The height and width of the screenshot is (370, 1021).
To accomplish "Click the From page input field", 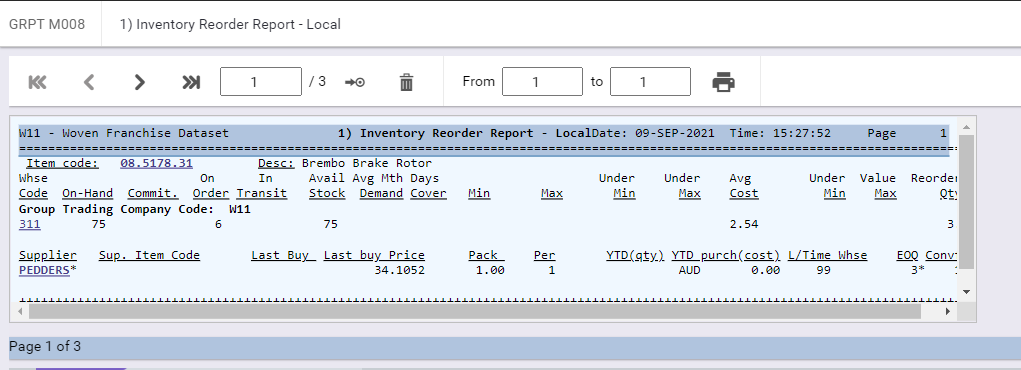I will tap(542, 81).
